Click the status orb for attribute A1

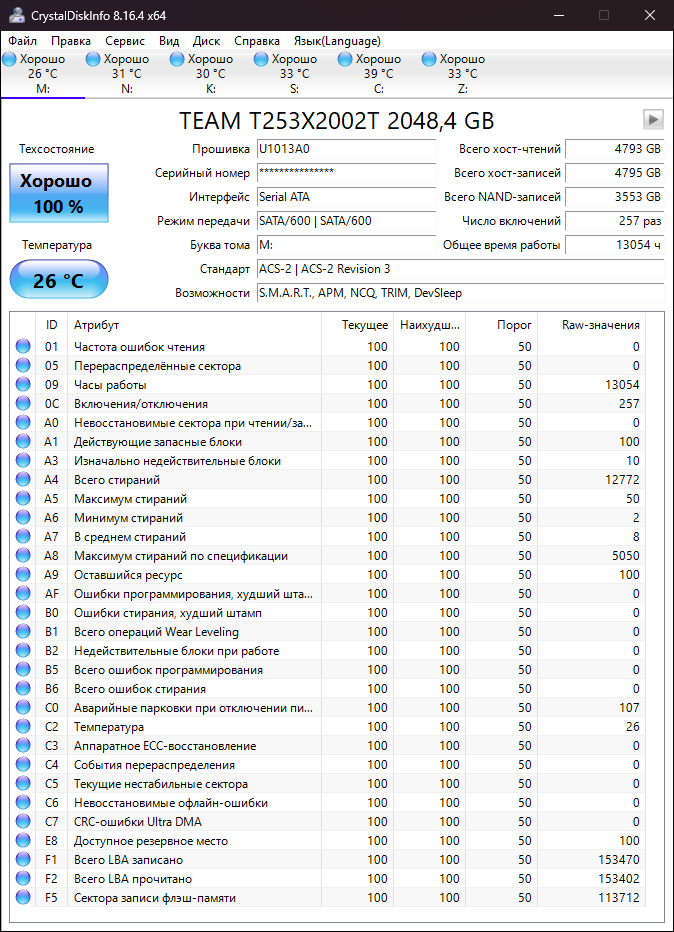click(23, 441)
